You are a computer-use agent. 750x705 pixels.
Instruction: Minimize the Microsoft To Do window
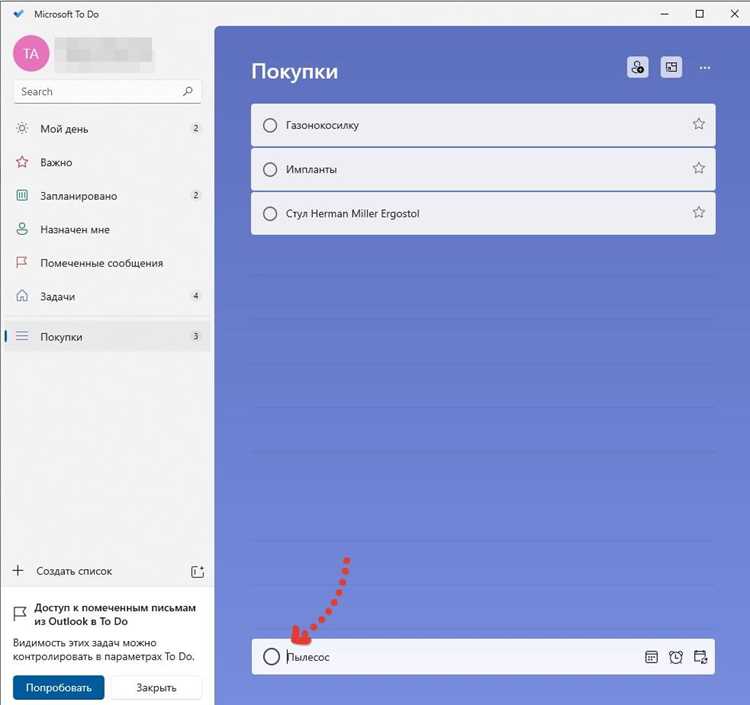tap(664, 14)
